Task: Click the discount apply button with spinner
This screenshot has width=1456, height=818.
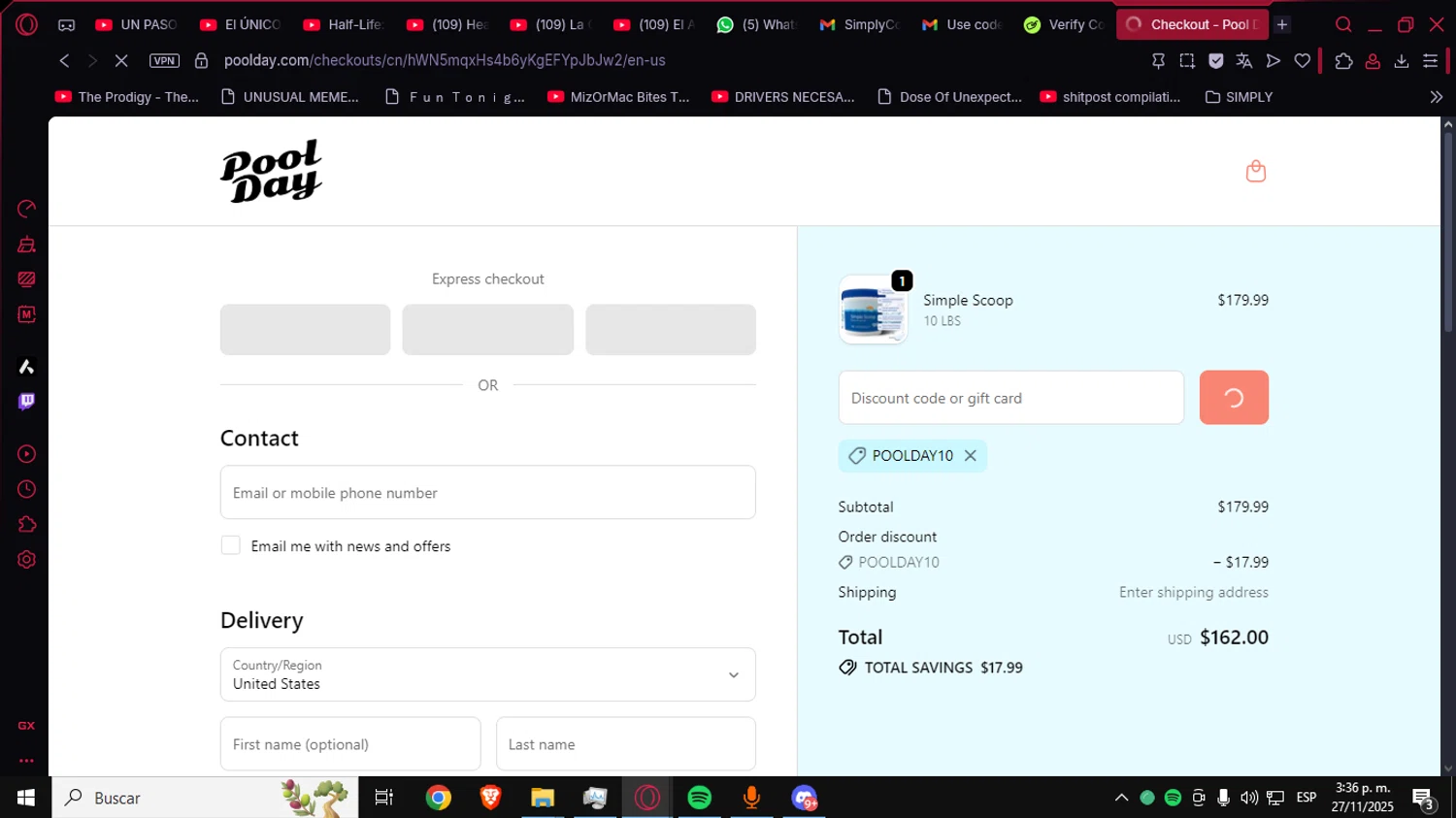Action: 1234,398
